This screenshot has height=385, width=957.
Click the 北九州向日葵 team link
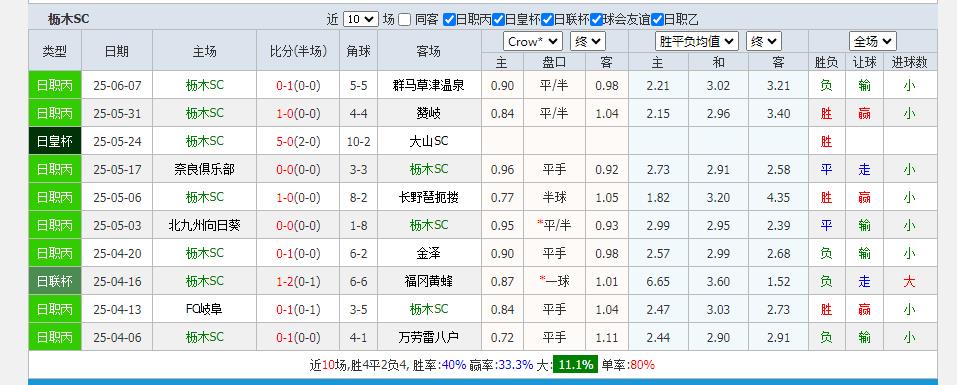(204, 226)
